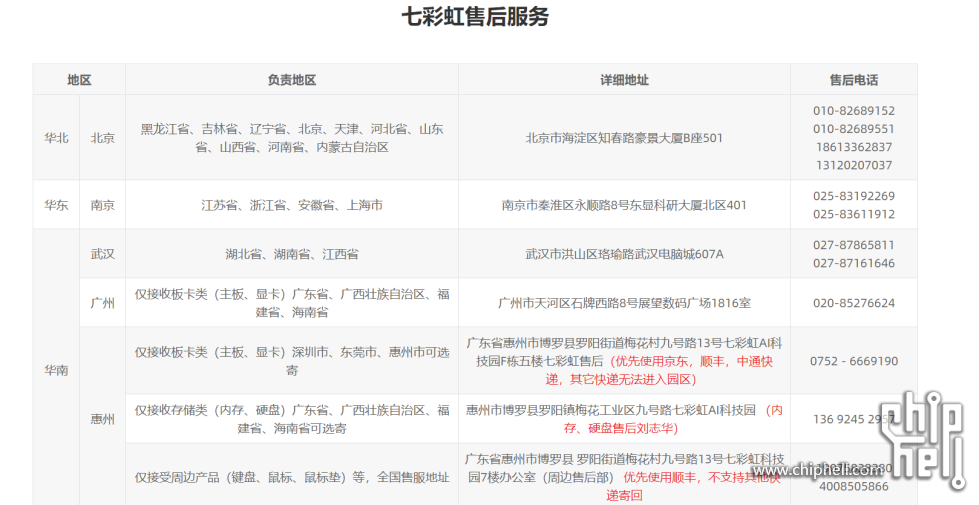Select phone number 0752 - 6669190
Screen dimensions: 979x505
coord(854,361)
